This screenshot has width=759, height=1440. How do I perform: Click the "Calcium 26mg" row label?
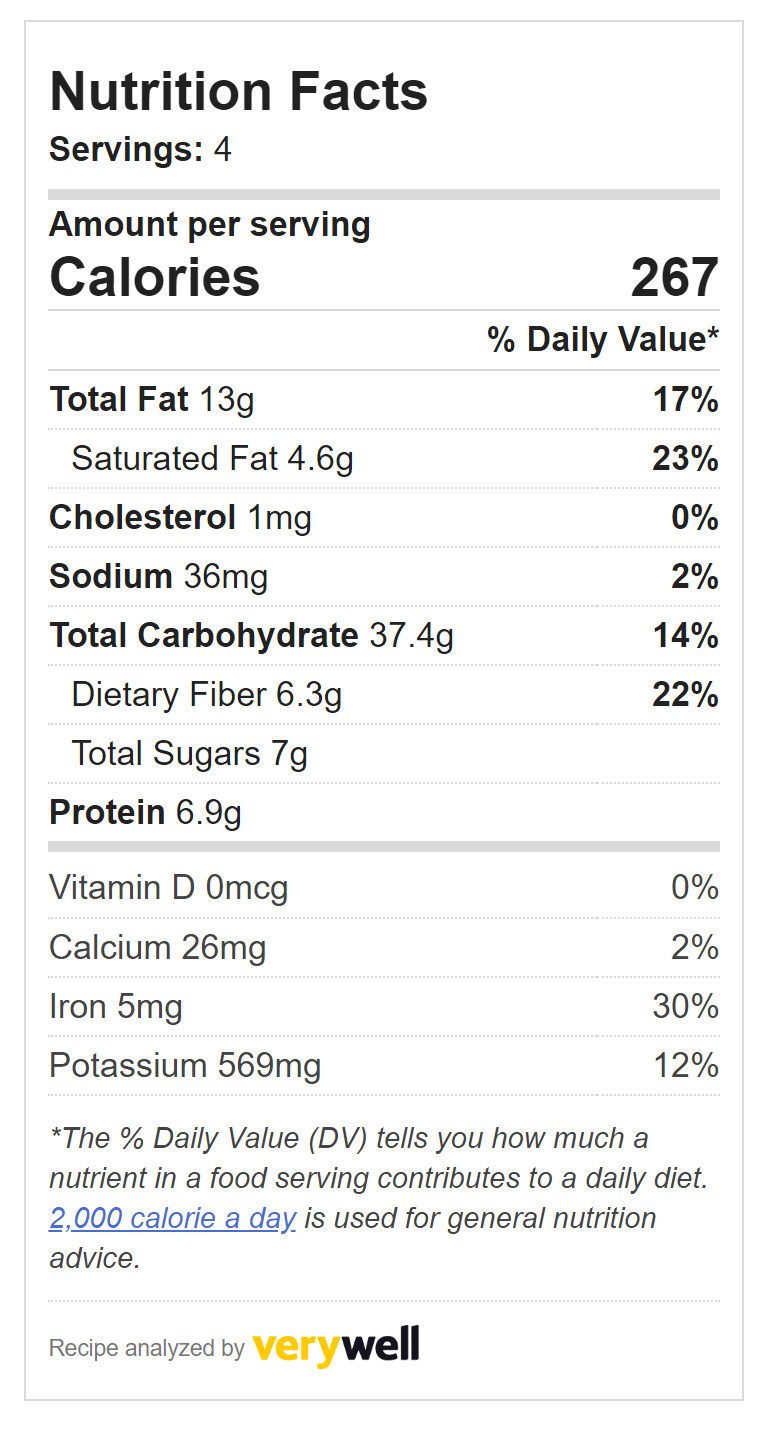pyautogui.click(x=157, y=947)
